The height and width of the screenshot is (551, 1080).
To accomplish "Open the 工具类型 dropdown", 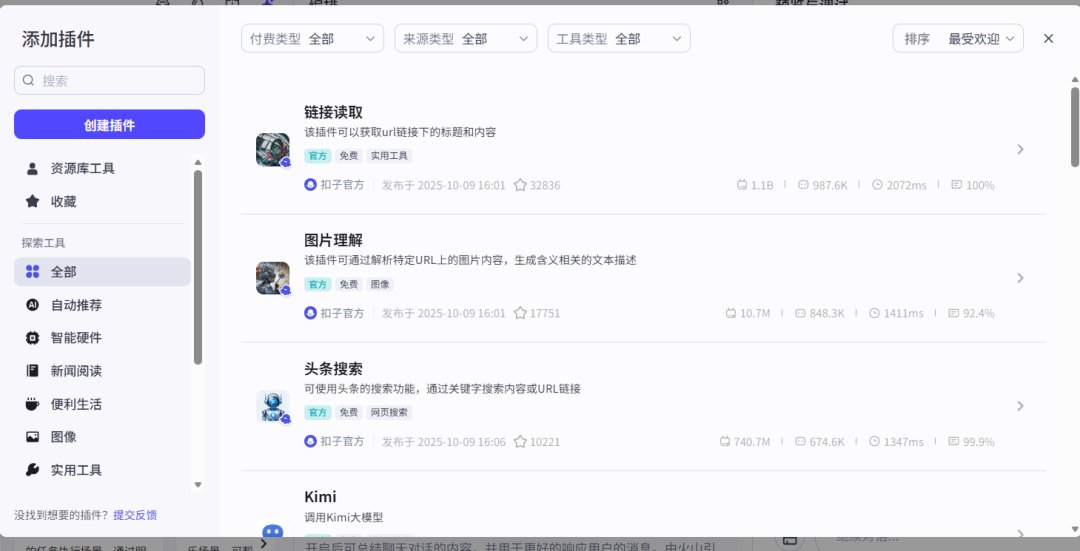I will click(x=619, y=39).
